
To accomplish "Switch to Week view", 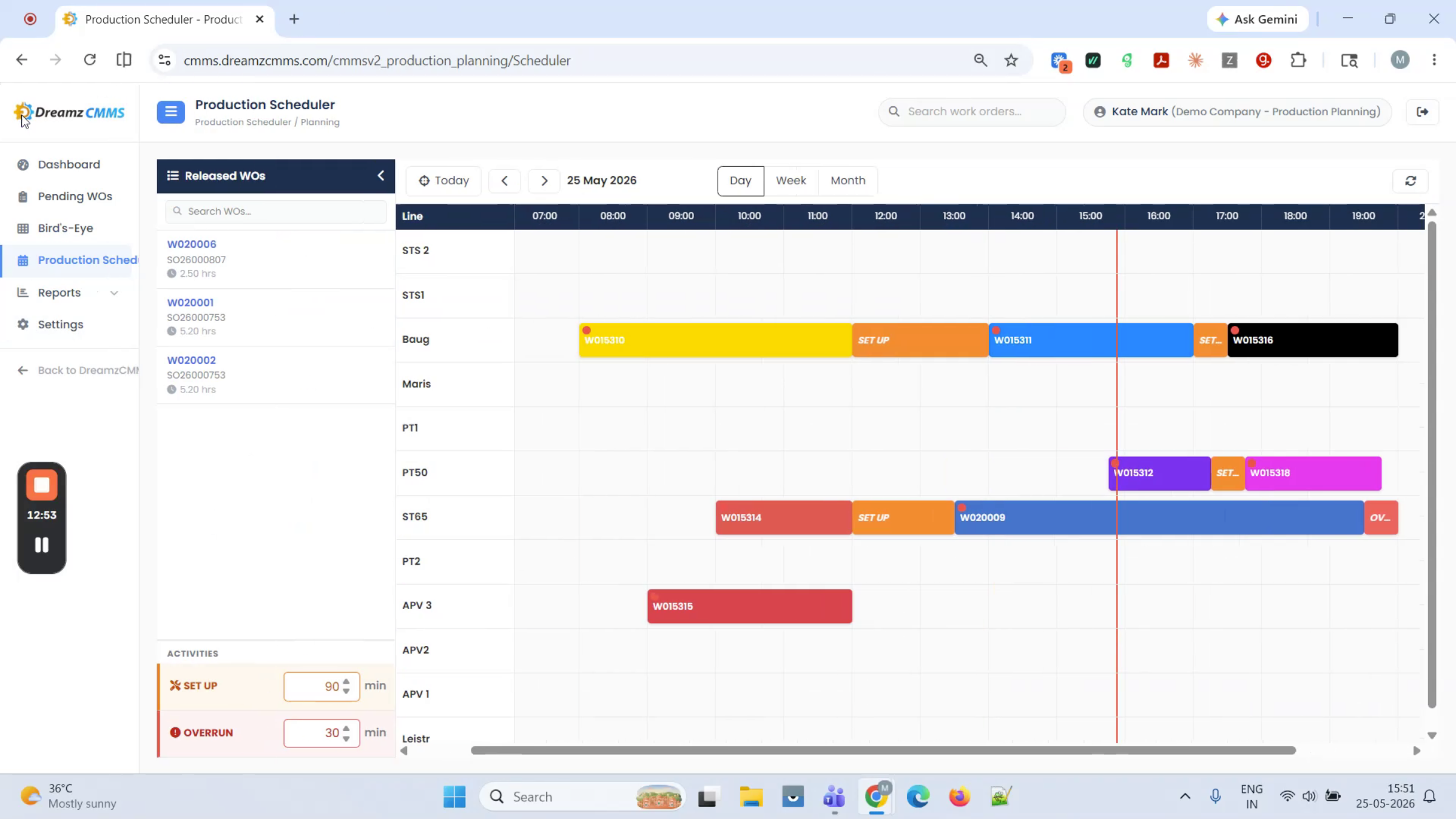I will 791,181.
